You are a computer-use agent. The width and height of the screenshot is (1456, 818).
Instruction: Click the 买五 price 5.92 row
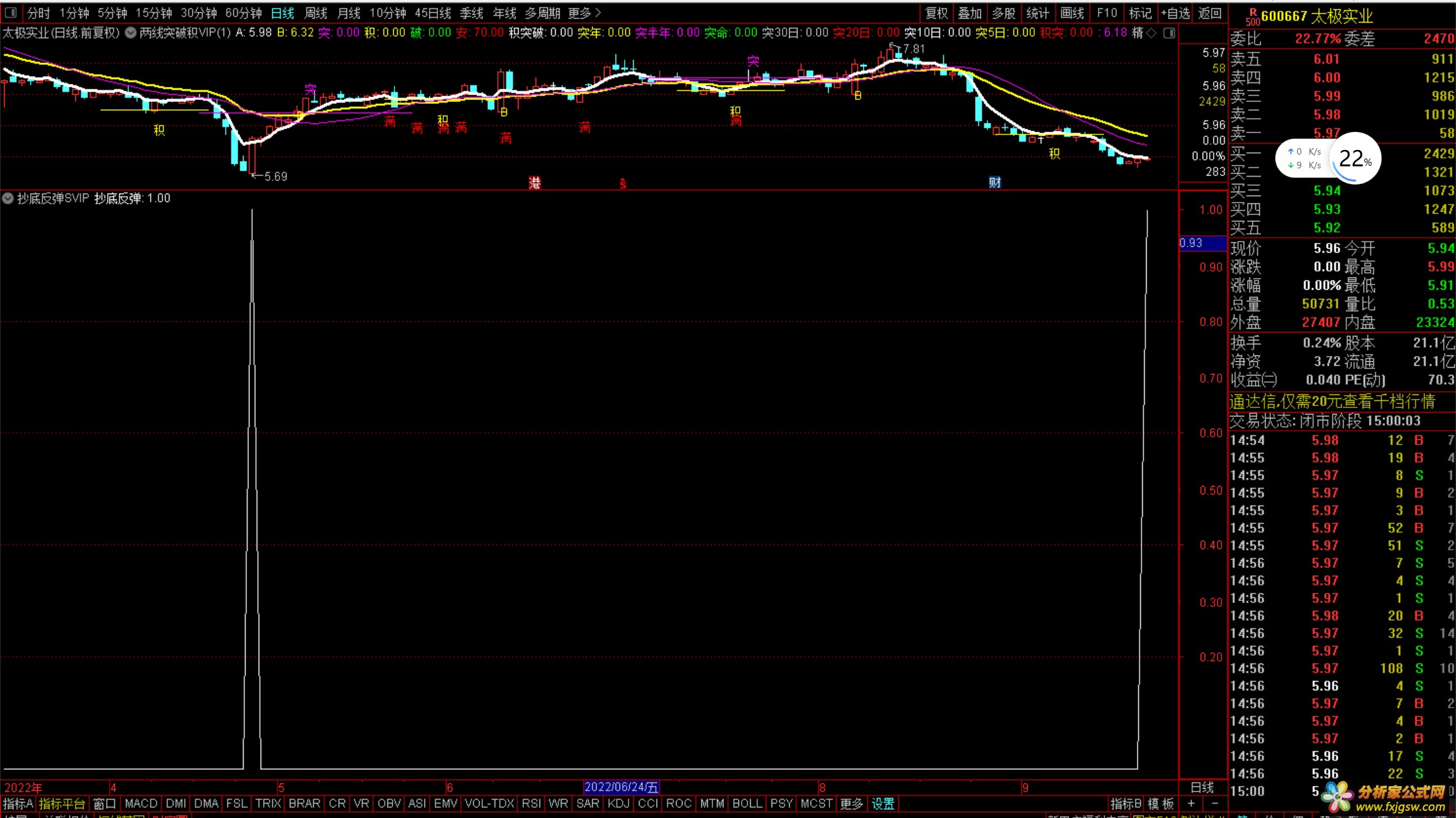click(x=1342, y=227)
